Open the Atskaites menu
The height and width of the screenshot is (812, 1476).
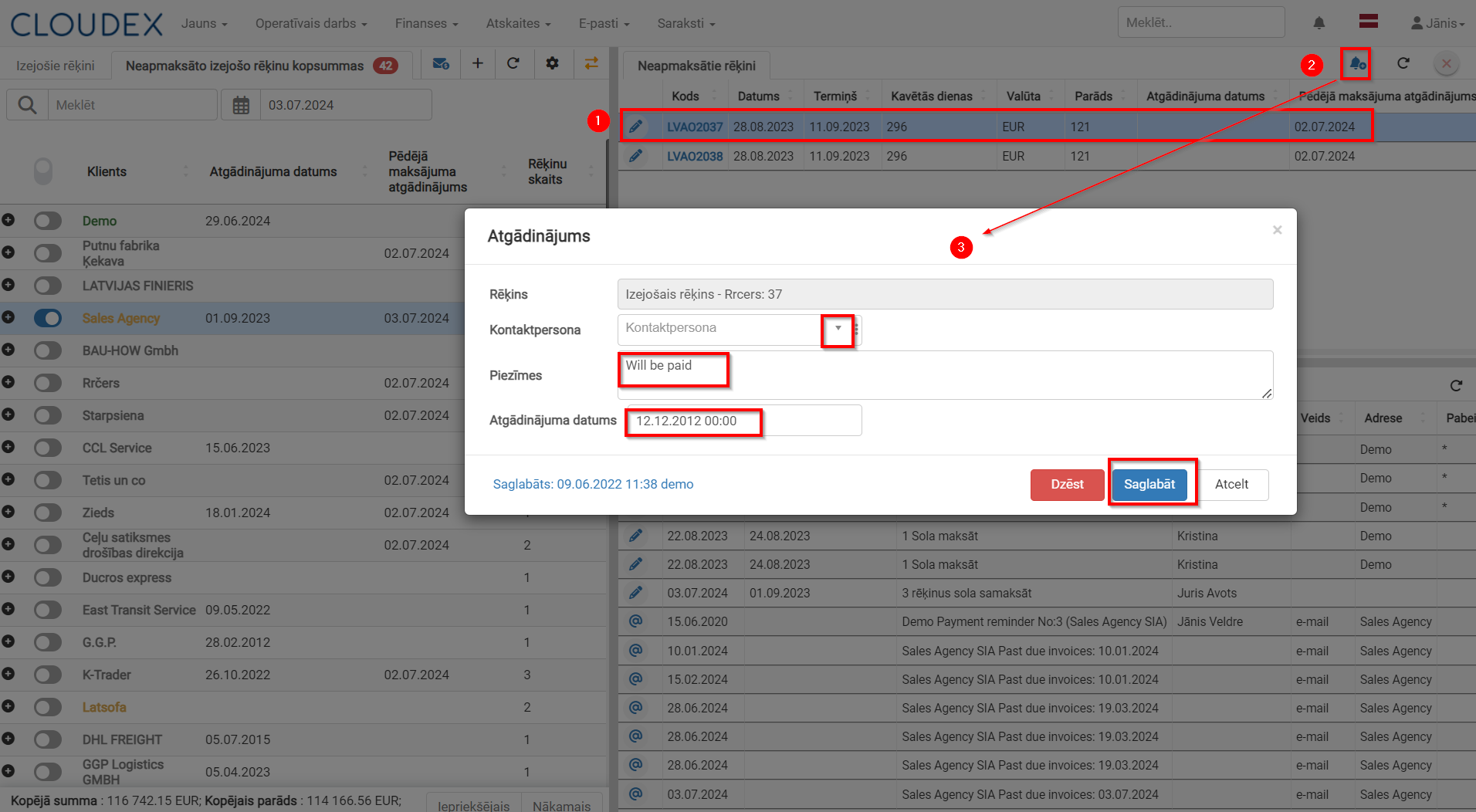[x=518, y=23]
